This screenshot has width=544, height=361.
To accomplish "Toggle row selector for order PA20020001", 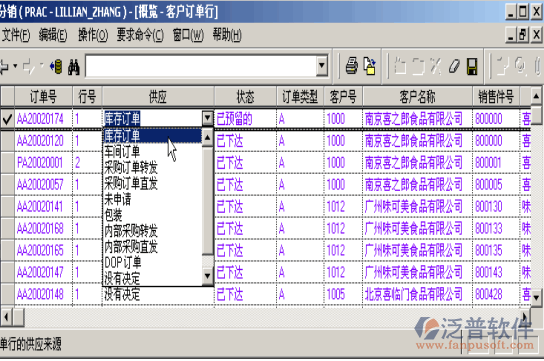I will point(7,163).
